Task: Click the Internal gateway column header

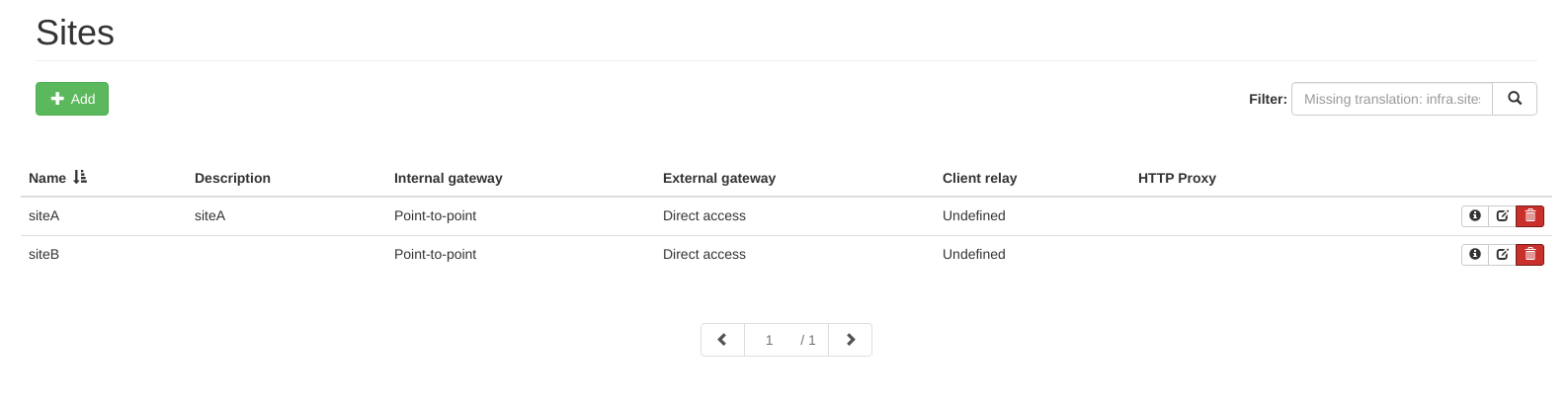Action: (448, 178)
